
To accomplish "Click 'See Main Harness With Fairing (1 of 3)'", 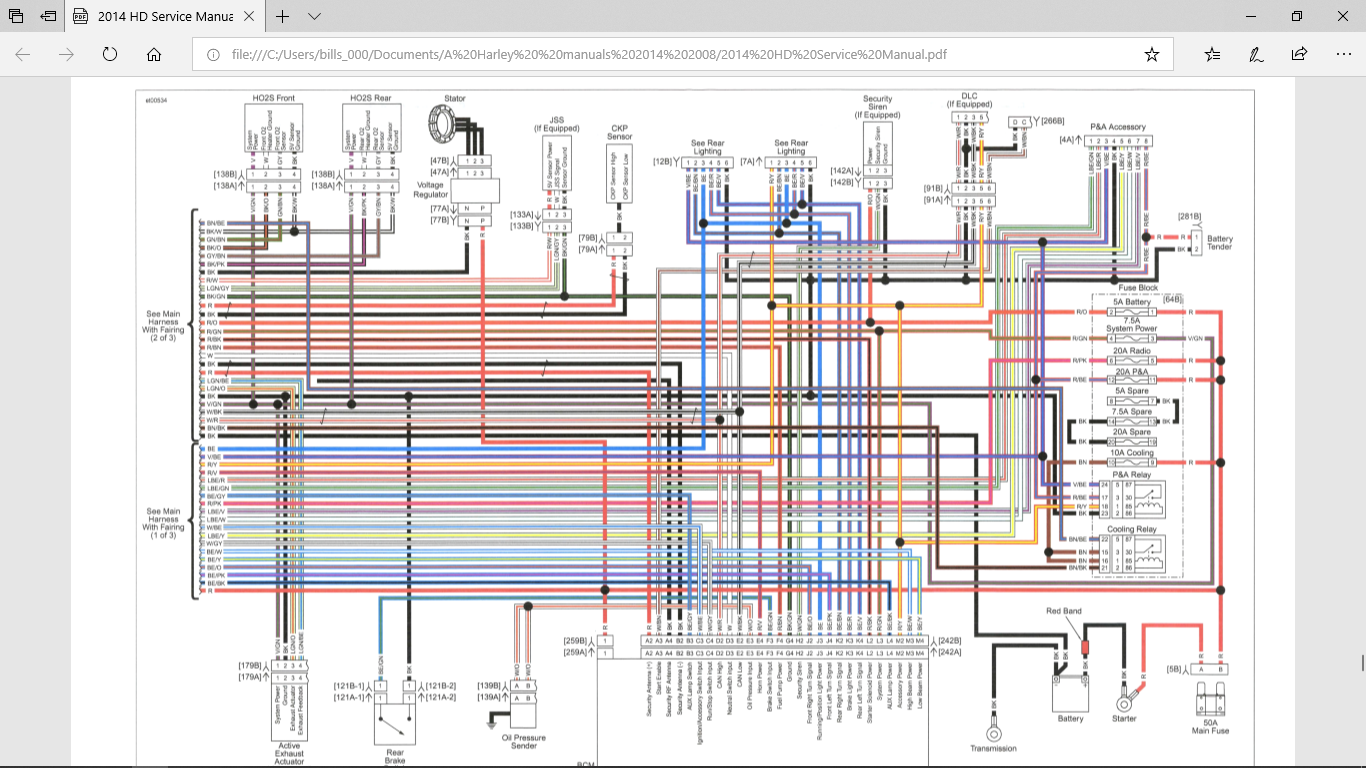I will 163,523.
